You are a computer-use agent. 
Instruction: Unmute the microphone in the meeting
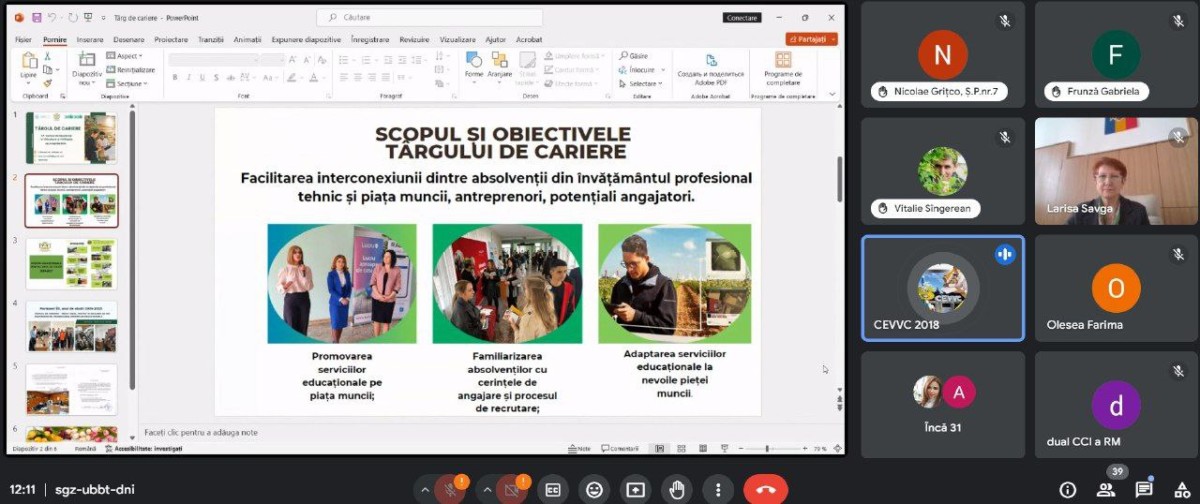450,490
